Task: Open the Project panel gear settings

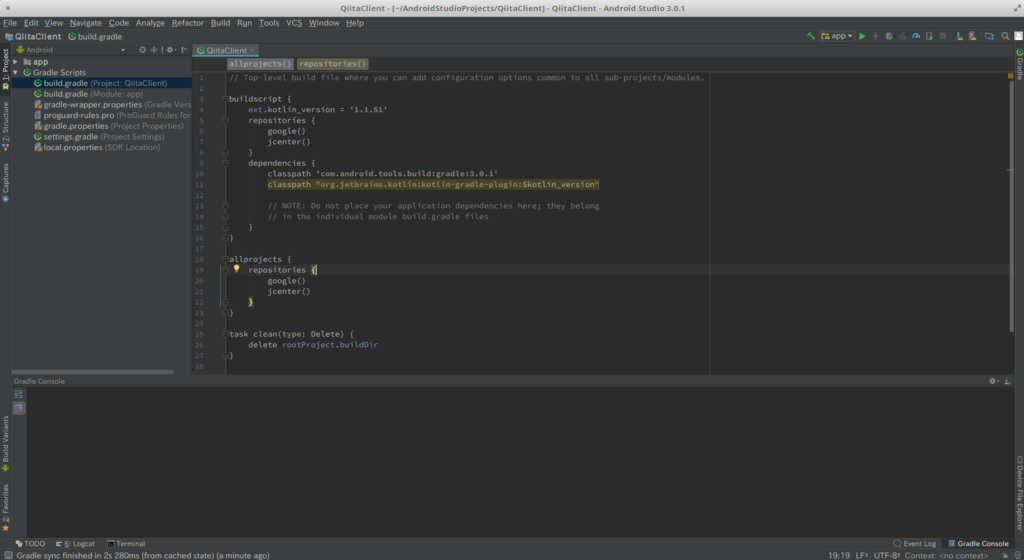Action: pos(170,50)
